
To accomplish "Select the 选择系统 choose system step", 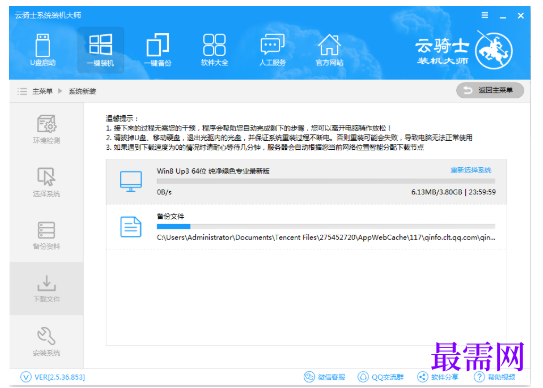I will click(46, 182).
